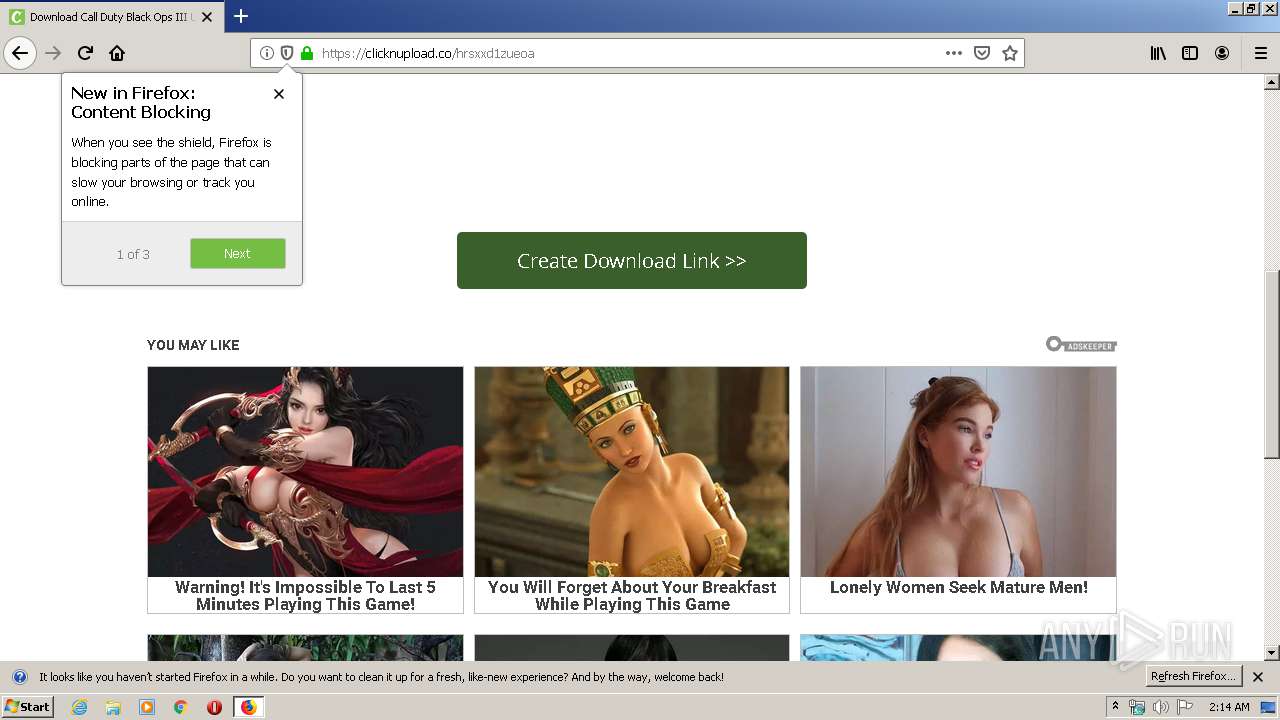Viewport: 1280px width, 720px height.
Task: Show site information icon in address bar
Action: click(x=267, y=53)
